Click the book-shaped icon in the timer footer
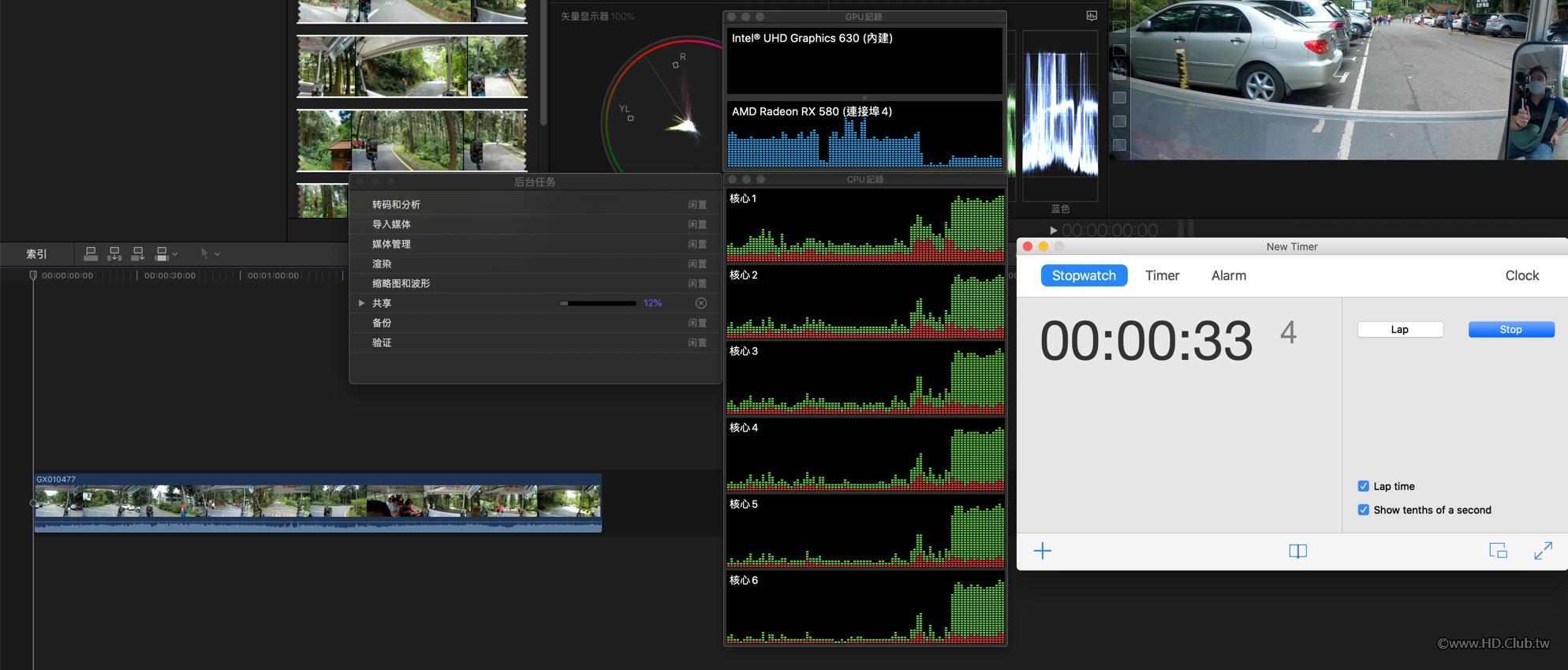Viewport: 1568px width, 670px height. (x=1297, y=551)
